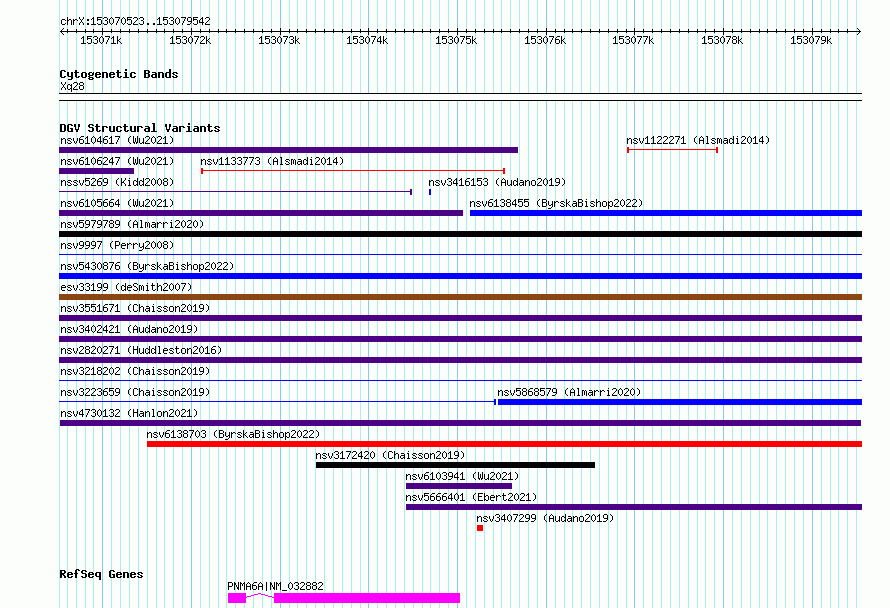
Task: Click the 153074k ruler tick label
Action: pos(367,40)
